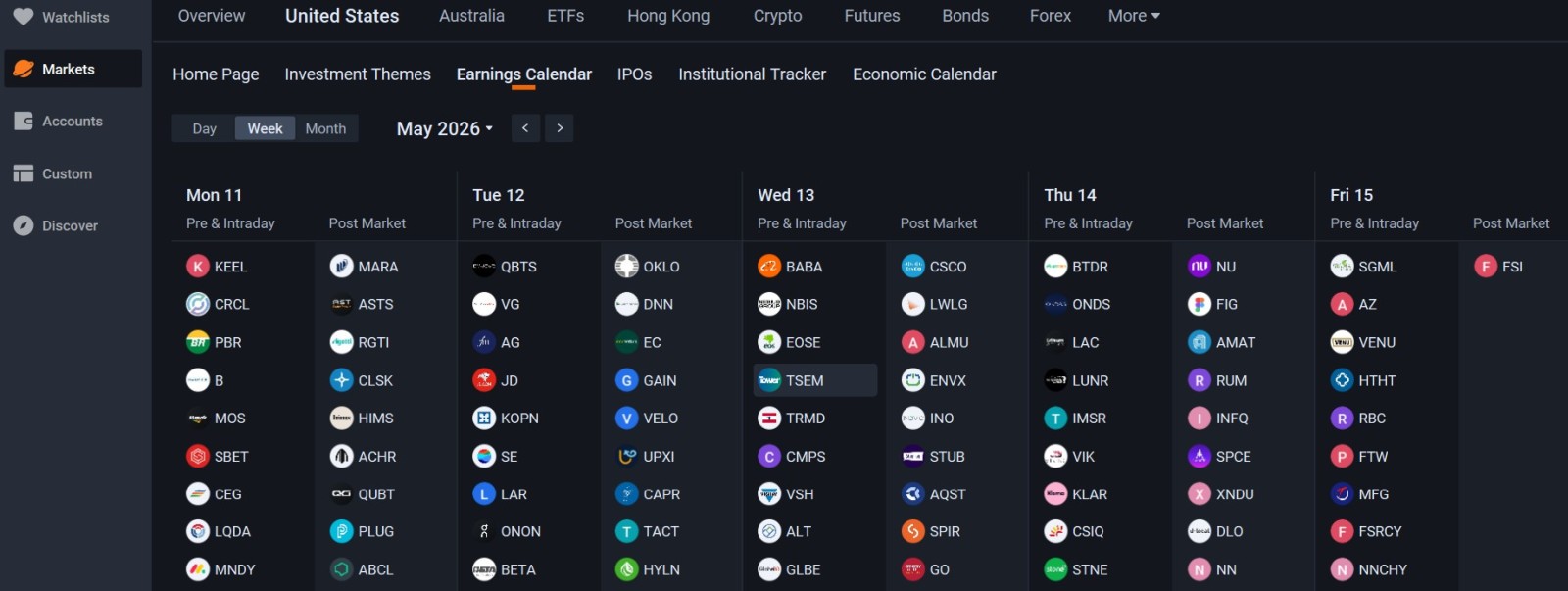Click the GAIN company logo icon
The height and width of the screenshot is (591, 1568).
click(x=626, y=380)
